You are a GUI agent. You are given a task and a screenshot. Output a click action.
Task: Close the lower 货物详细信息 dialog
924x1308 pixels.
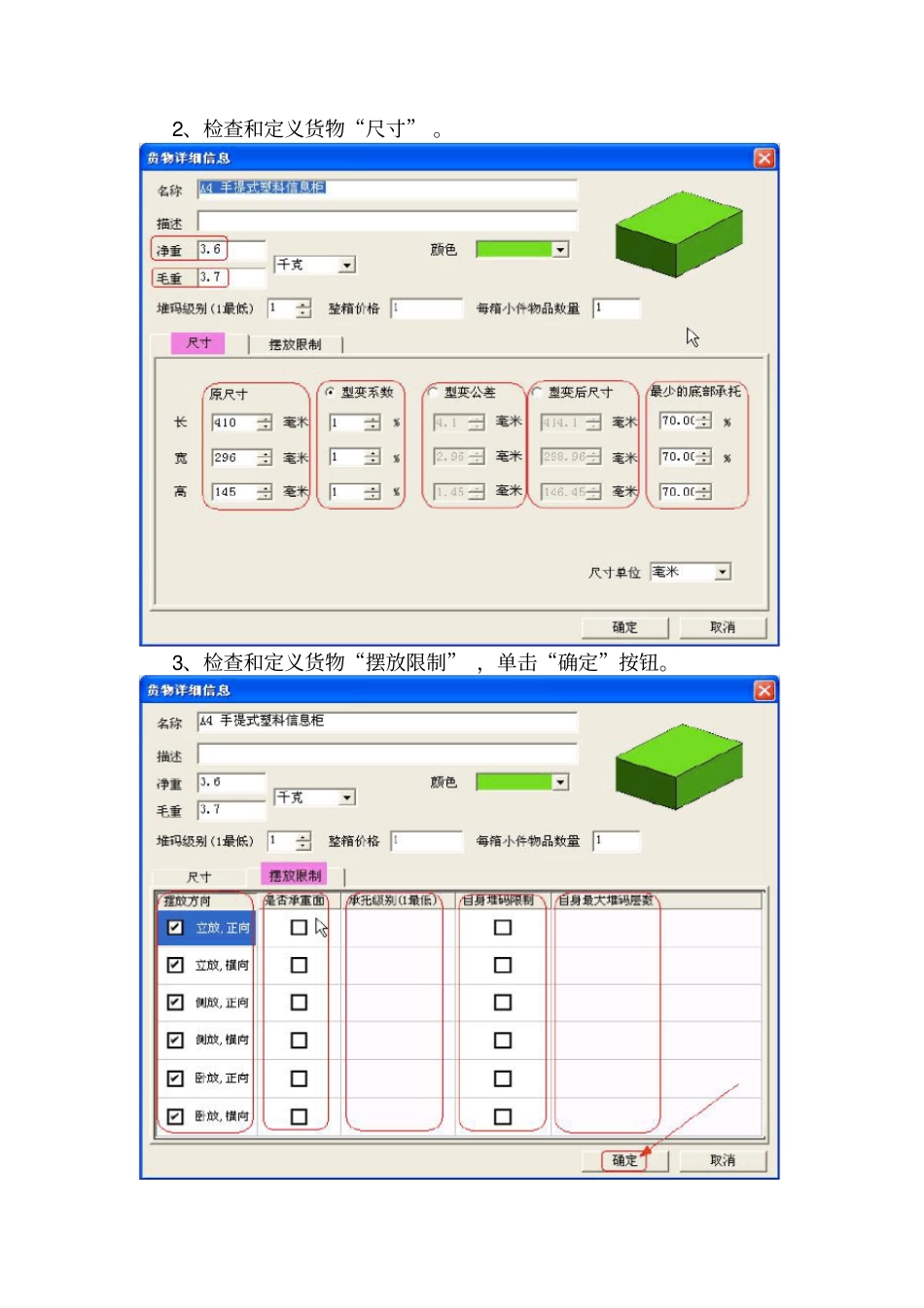tap(764, 689)
